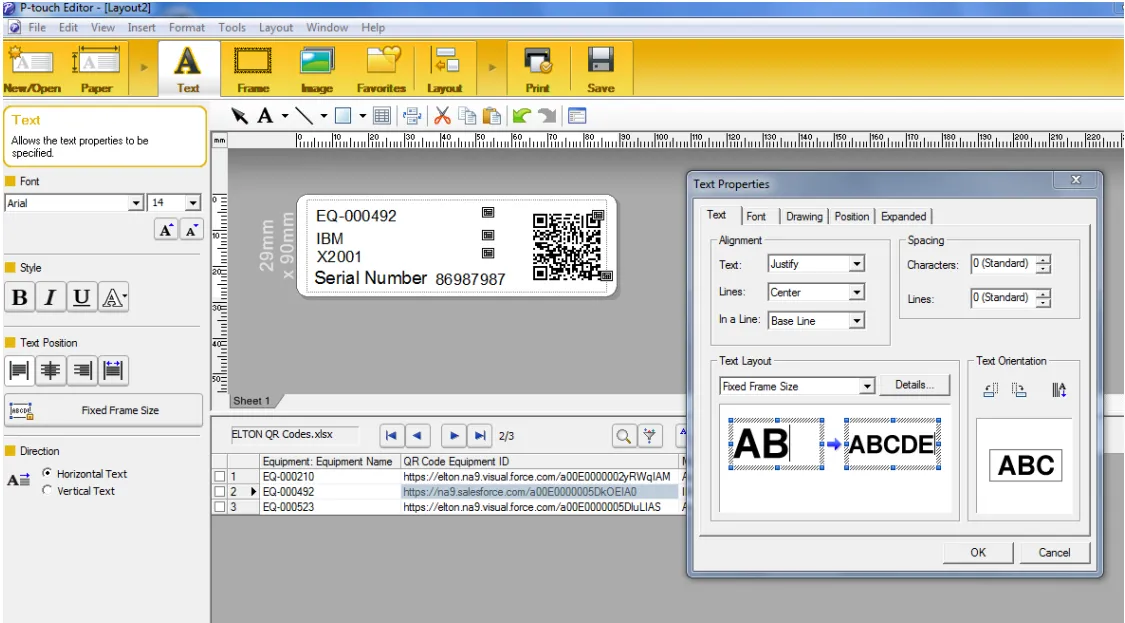Screen dimensions: 1125x623
Task: Choose the Frame ribbon tool
Action: (253, 69)
